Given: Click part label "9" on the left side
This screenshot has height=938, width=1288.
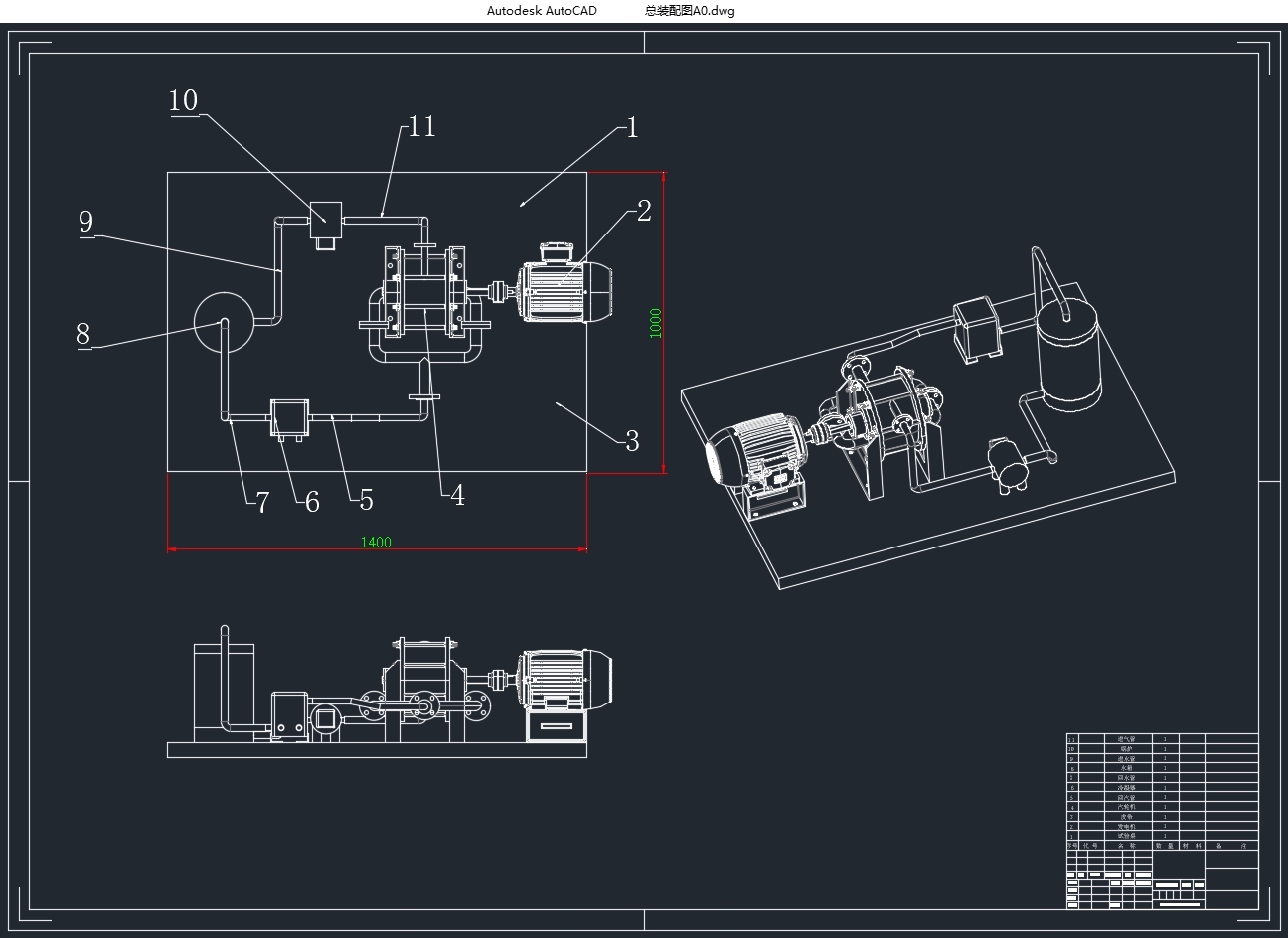Looking at the screenshot, I should tap(85, 223).
